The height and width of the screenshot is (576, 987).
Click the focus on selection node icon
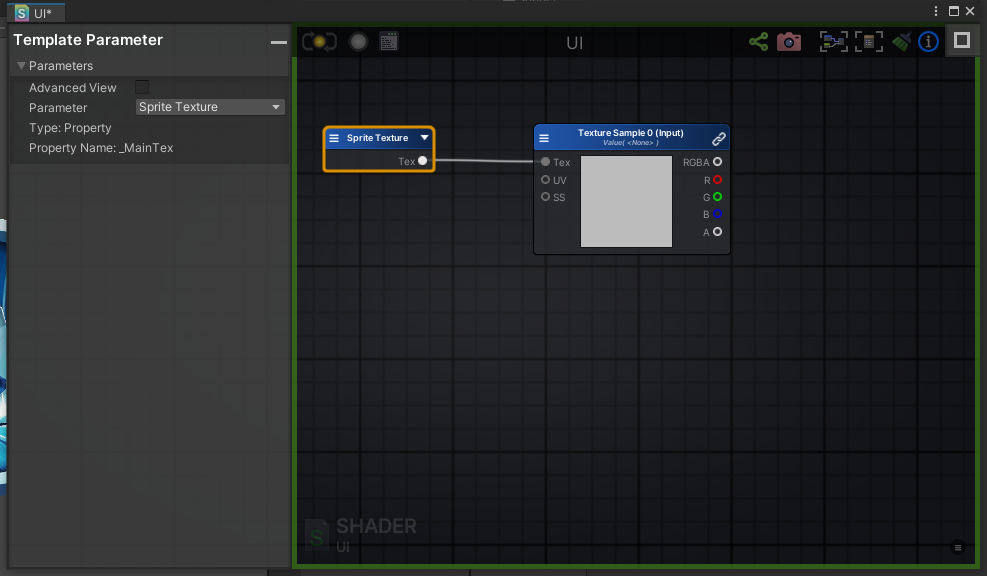pos(833,42)
